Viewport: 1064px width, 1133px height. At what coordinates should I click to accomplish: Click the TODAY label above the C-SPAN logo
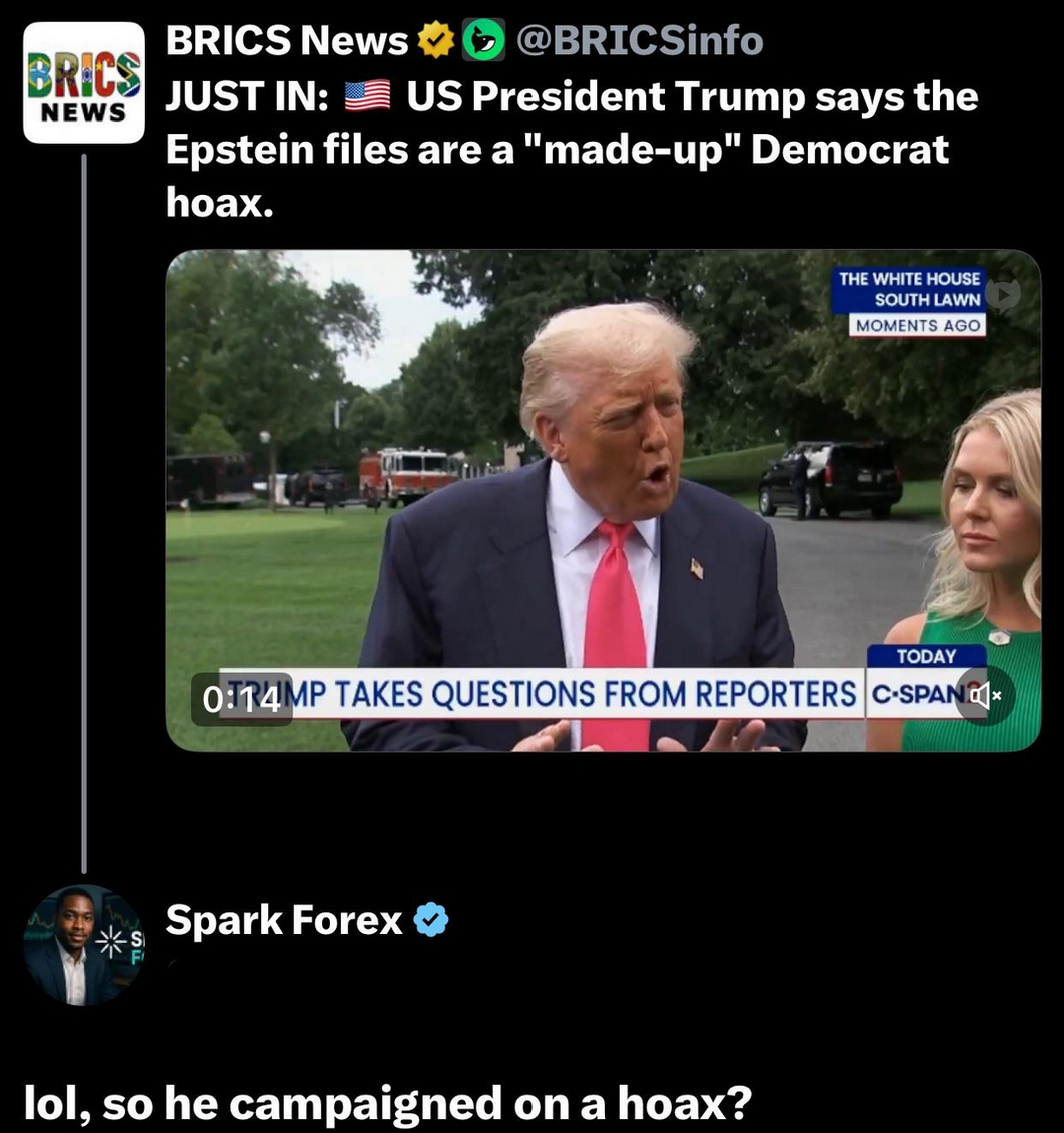[x=926, y=656]
